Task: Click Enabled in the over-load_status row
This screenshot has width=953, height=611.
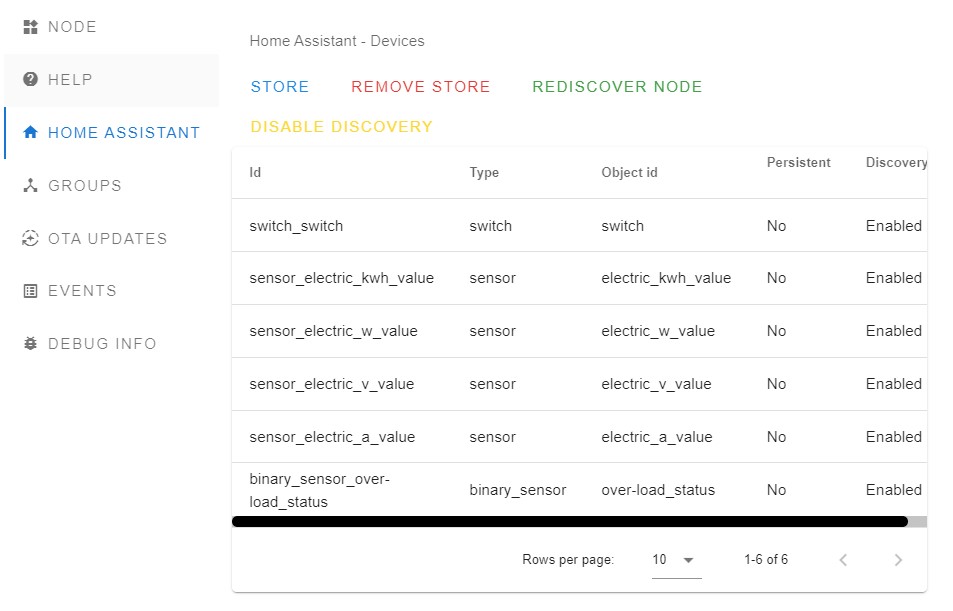Action: click(x=893, y=490)
